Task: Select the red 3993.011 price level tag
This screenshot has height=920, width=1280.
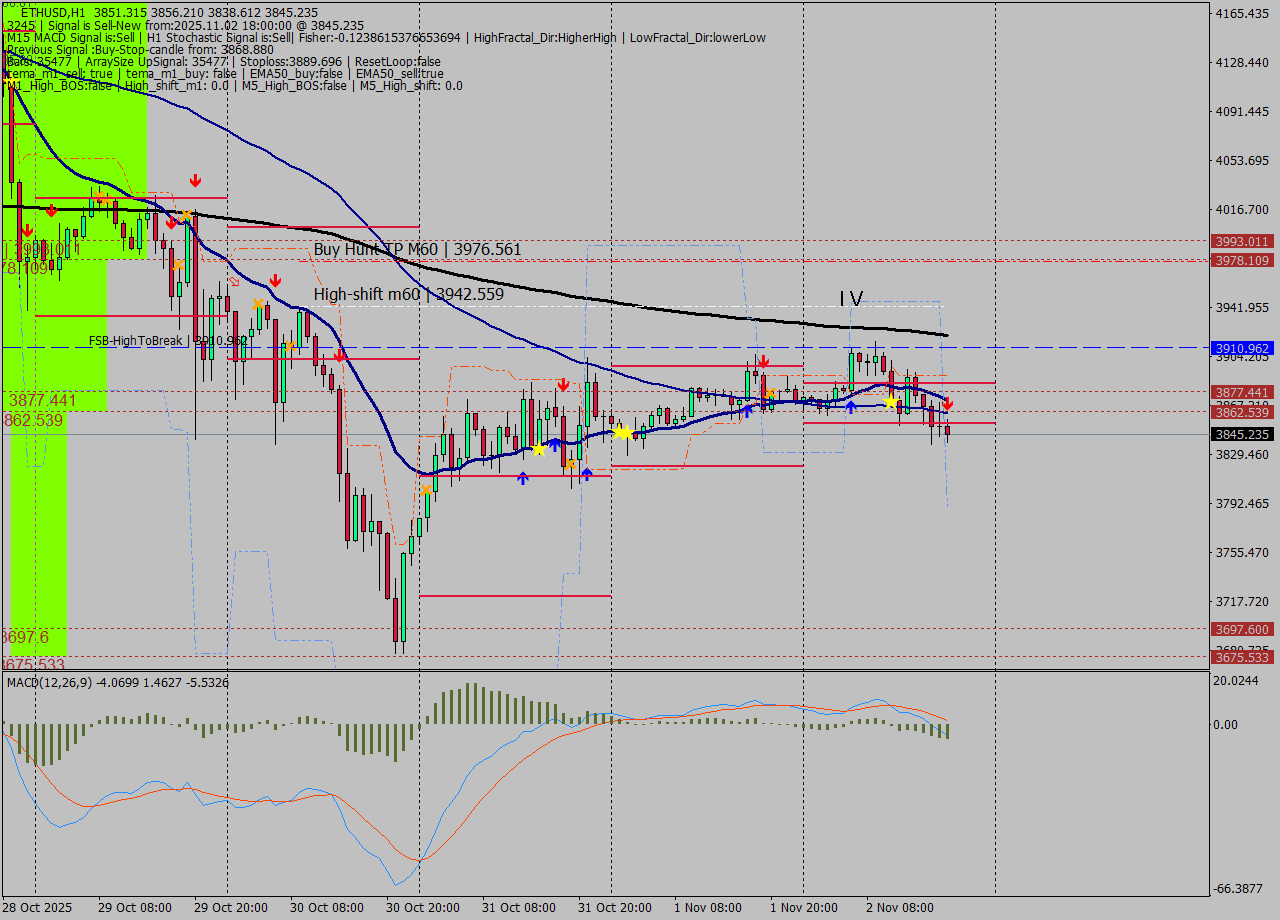Action: pyautogui.click(x=1241, y=241)
